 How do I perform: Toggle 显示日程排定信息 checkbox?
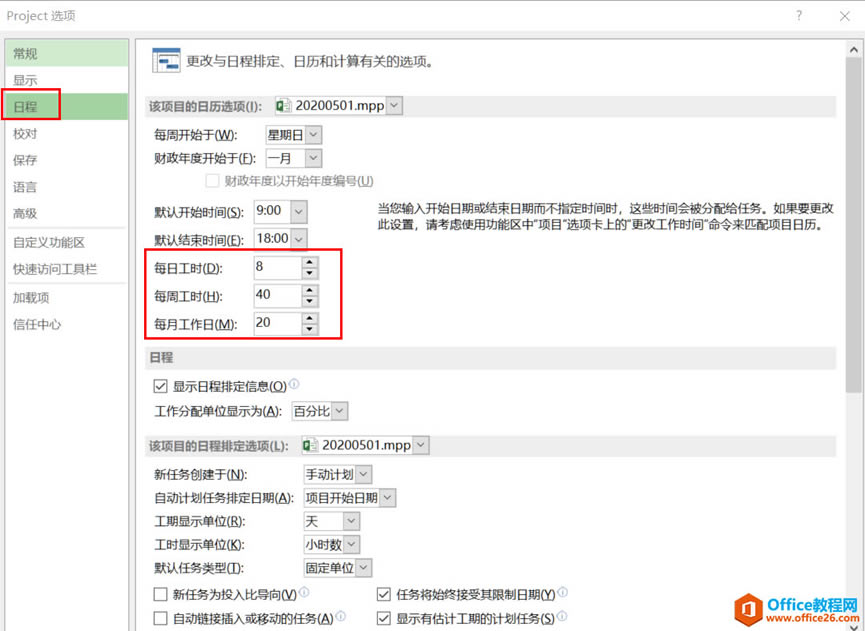click(x=160, y=386)
